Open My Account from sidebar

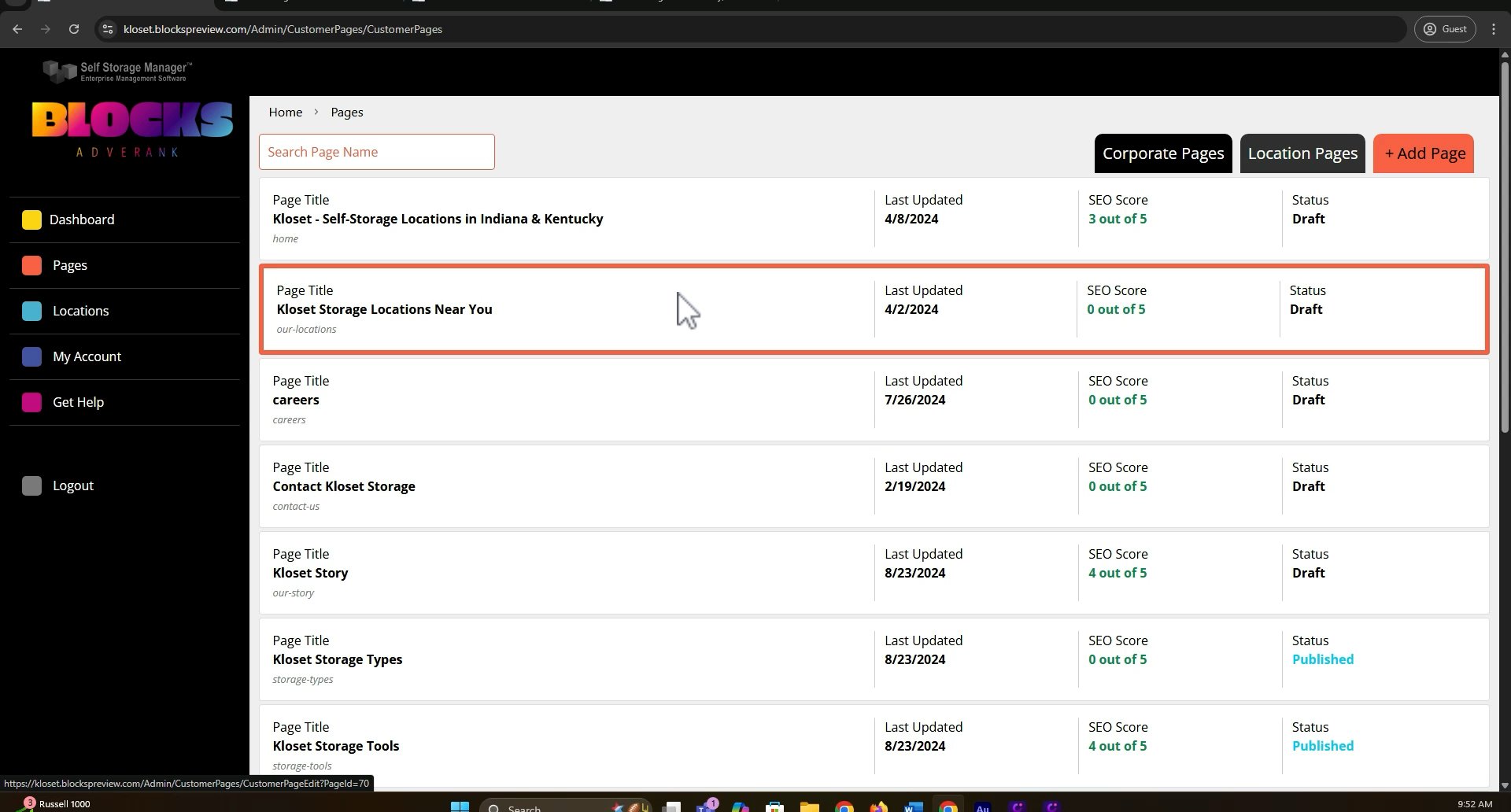coord(87,356)
